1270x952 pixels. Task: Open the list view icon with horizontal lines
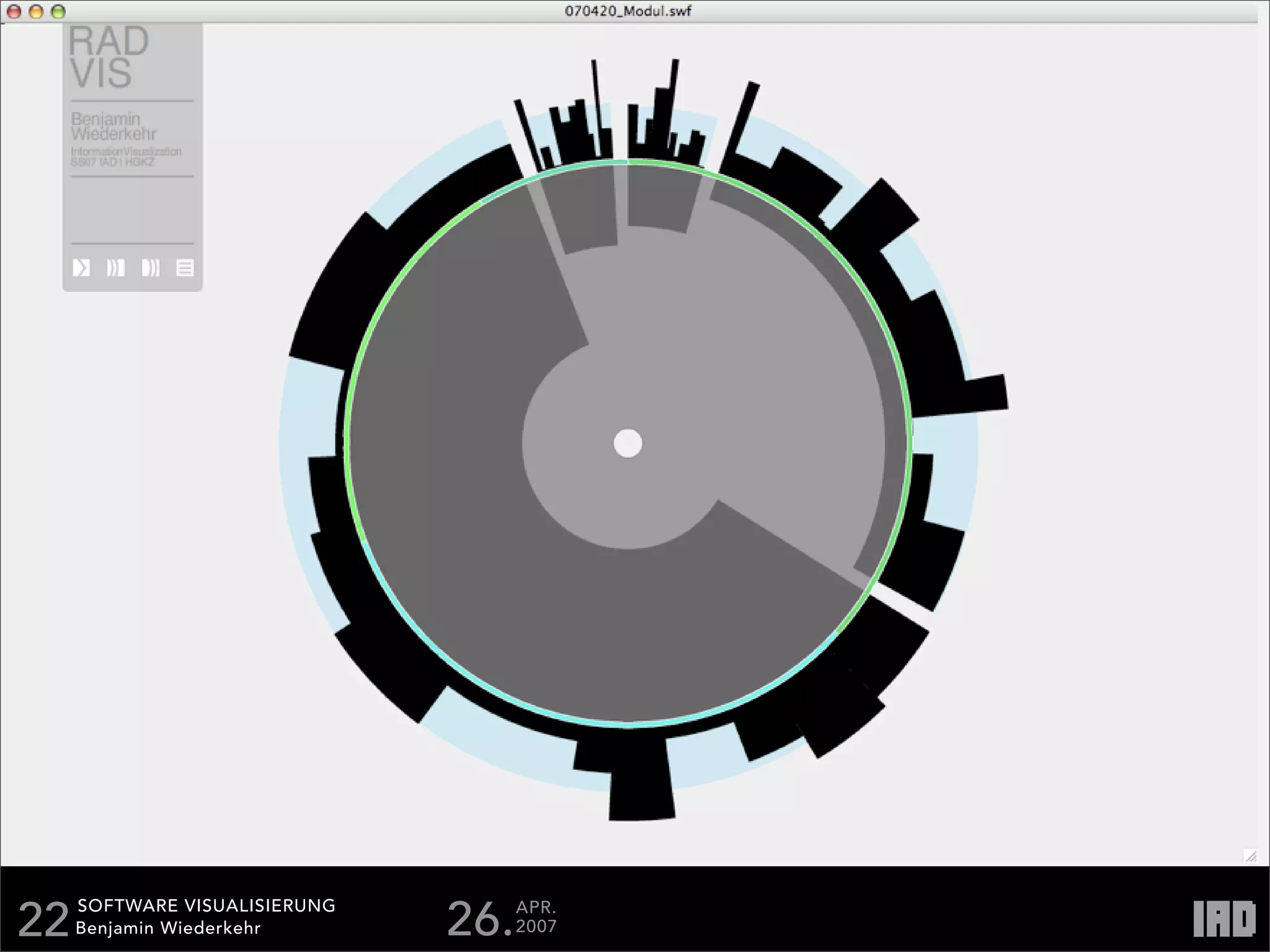tap(185, 268)
